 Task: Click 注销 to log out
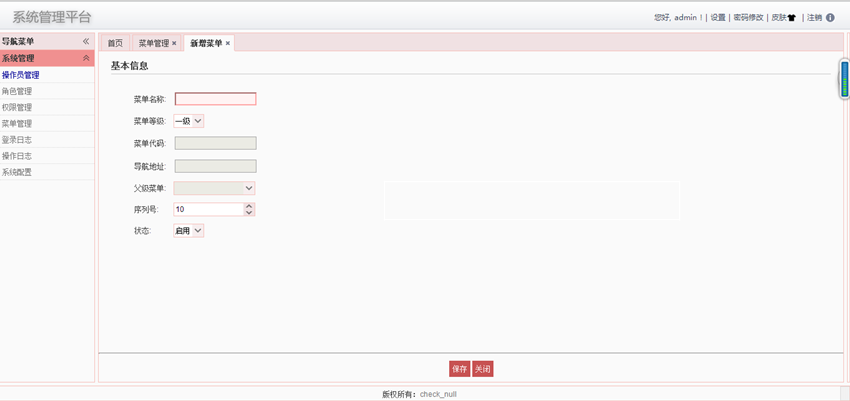tap(814, 18)
